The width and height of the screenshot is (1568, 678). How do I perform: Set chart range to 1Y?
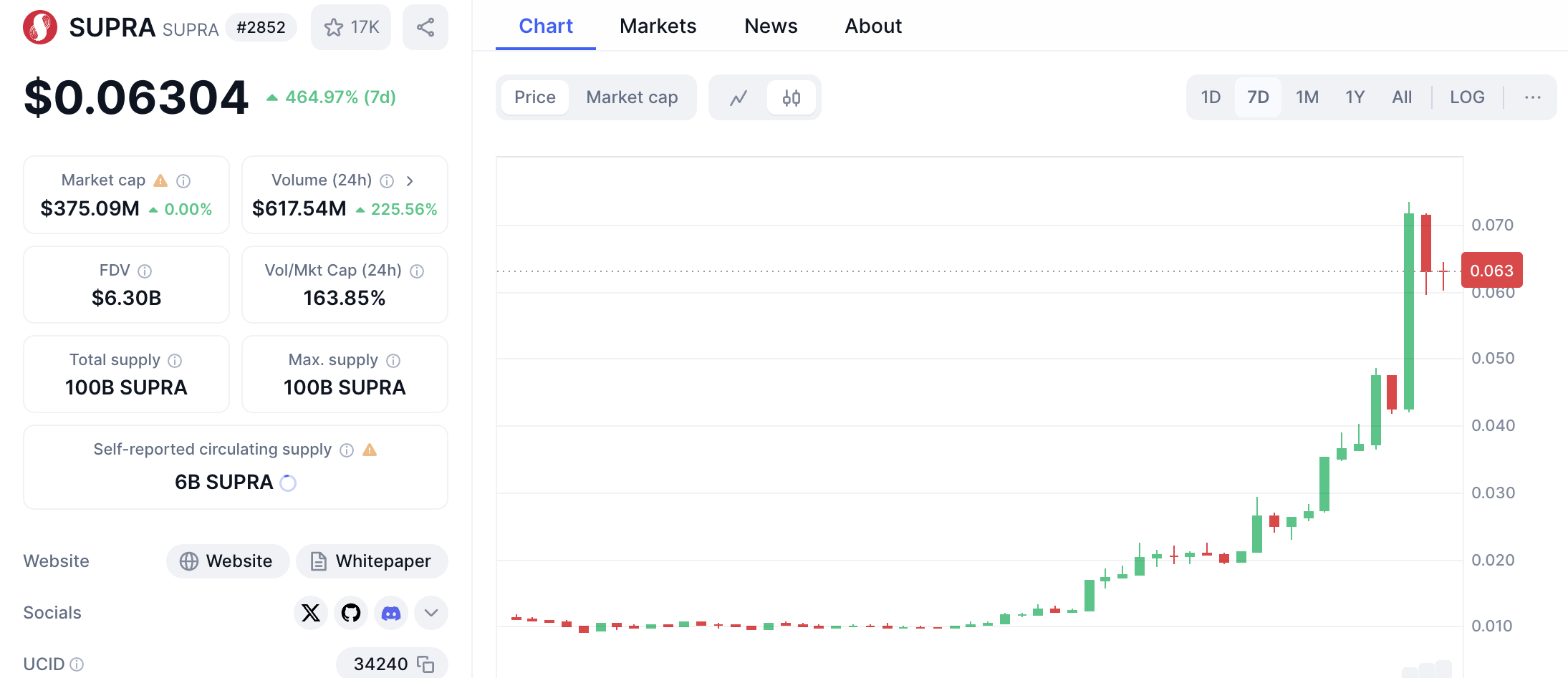(1355, 97)
